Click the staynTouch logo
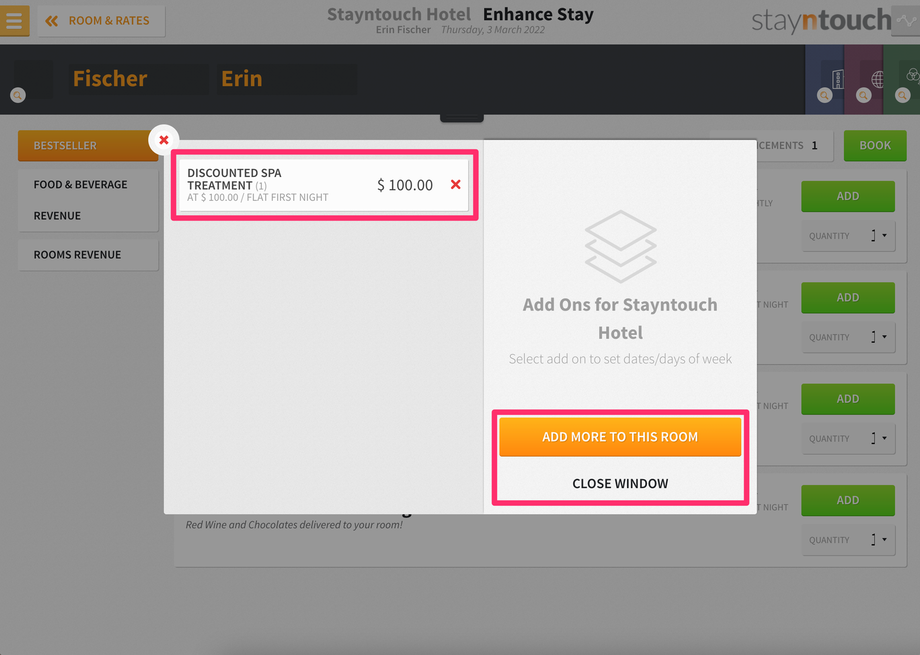Image resolution: width=920 pixels, height=655 pixels. (821, 21)
